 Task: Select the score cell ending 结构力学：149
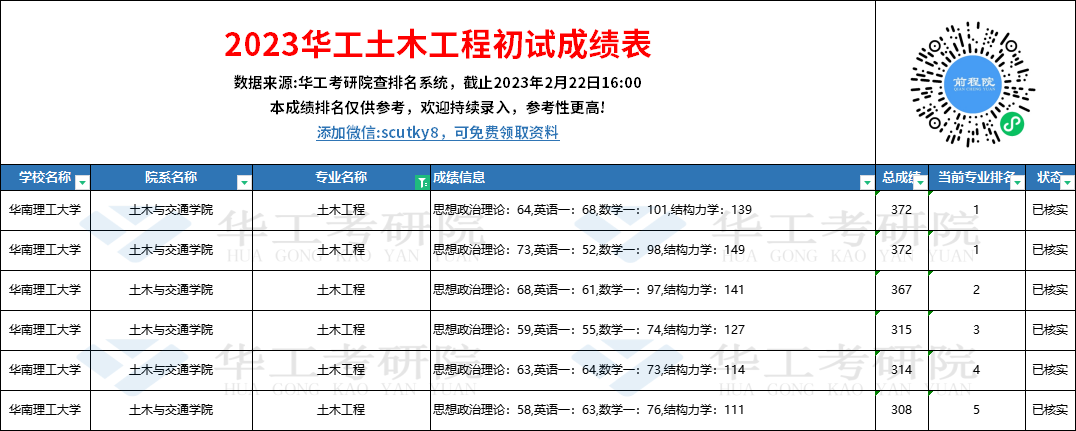[x=653, y=251]
